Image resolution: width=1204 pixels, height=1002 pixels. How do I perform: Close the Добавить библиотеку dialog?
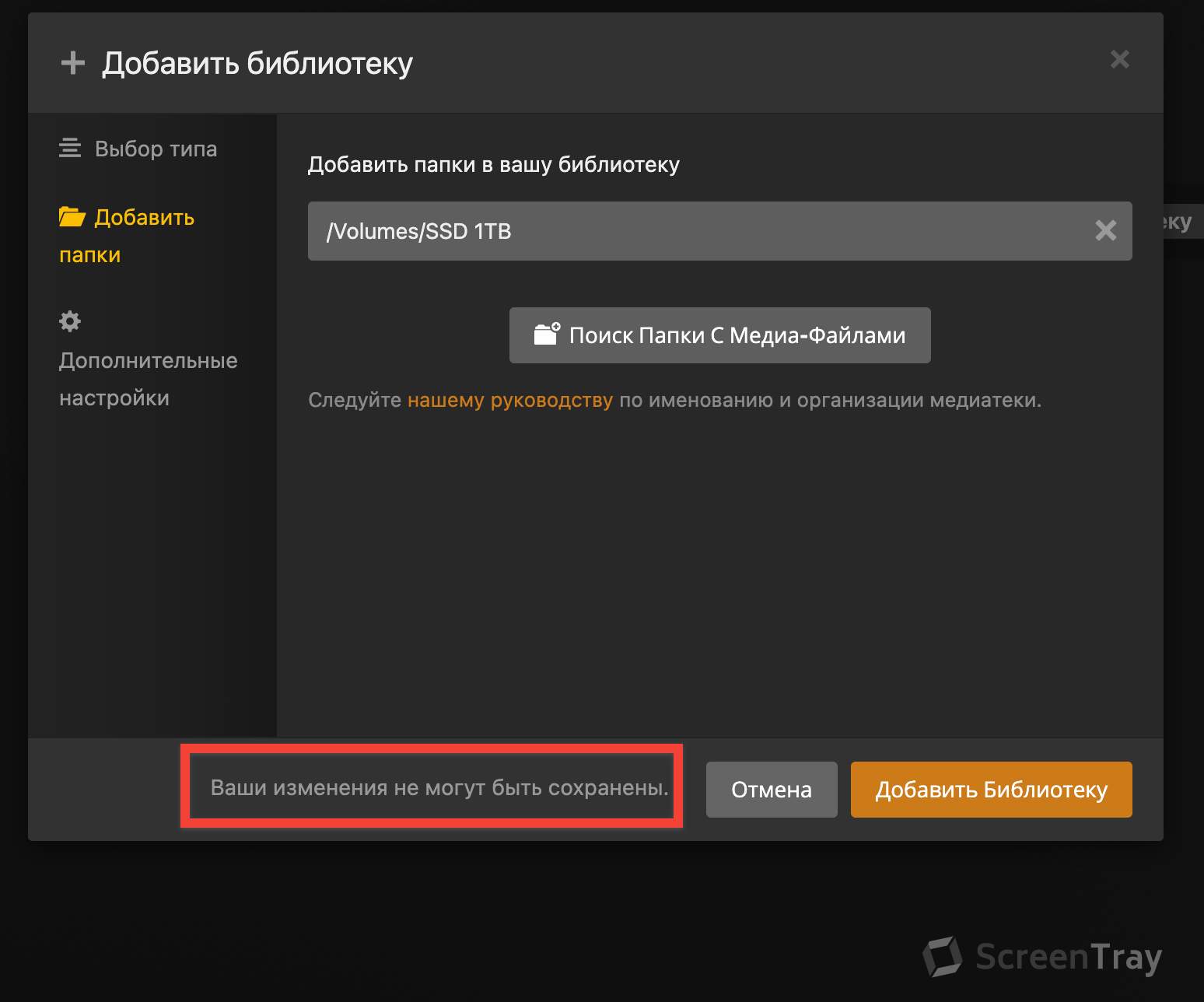(x=1119, y=60)
